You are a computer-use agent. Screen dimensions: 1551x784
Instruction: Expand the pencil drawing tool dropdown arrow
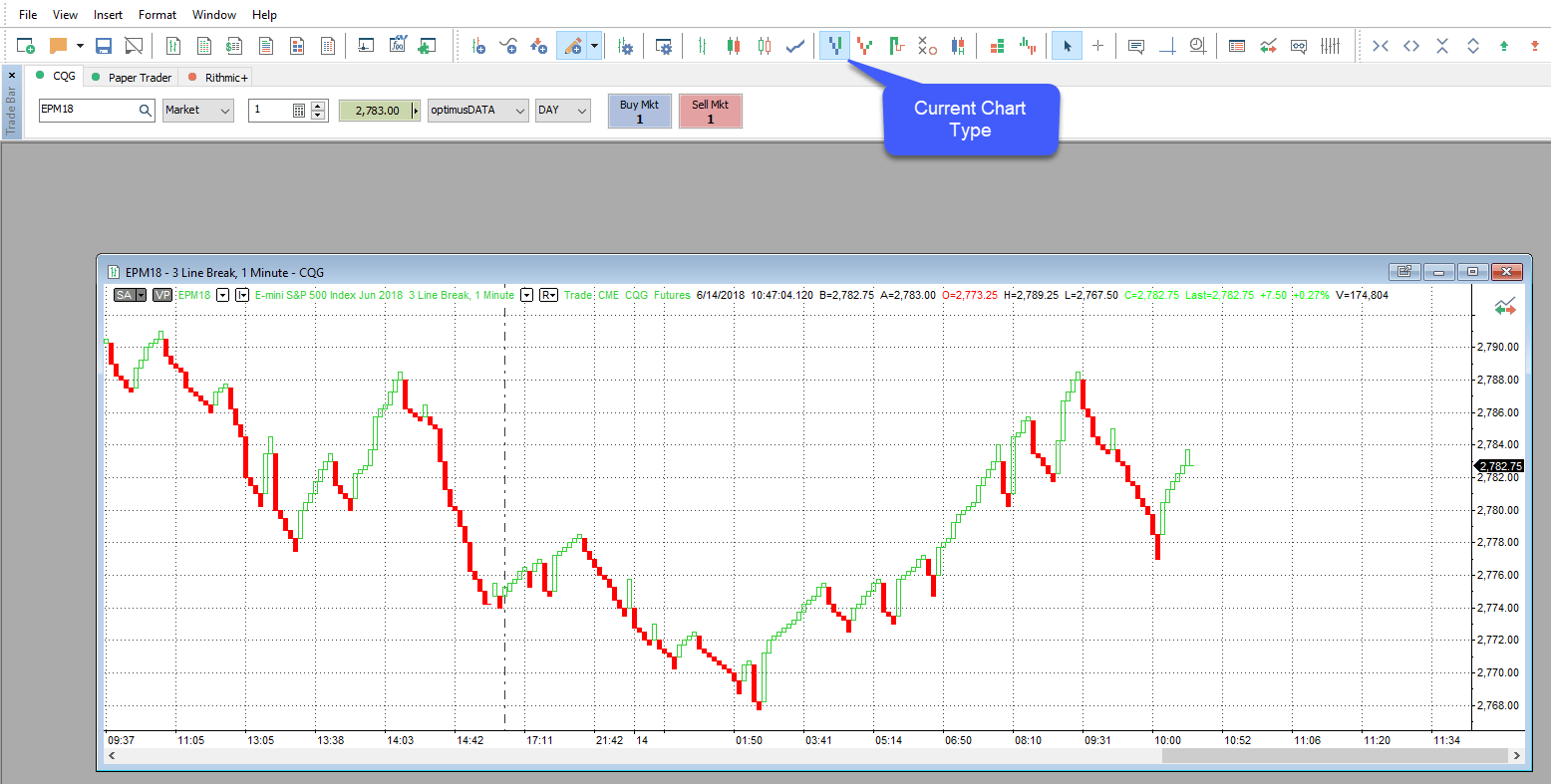595,46
